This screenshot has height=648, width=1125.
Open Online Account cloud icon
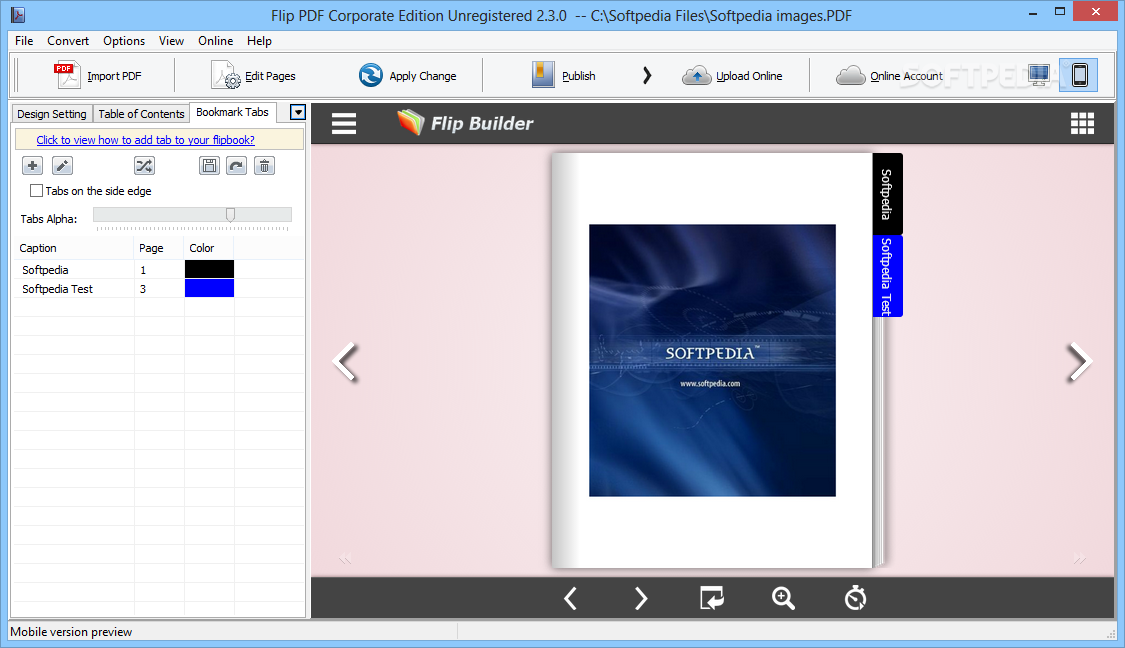(x=850, y=75)
